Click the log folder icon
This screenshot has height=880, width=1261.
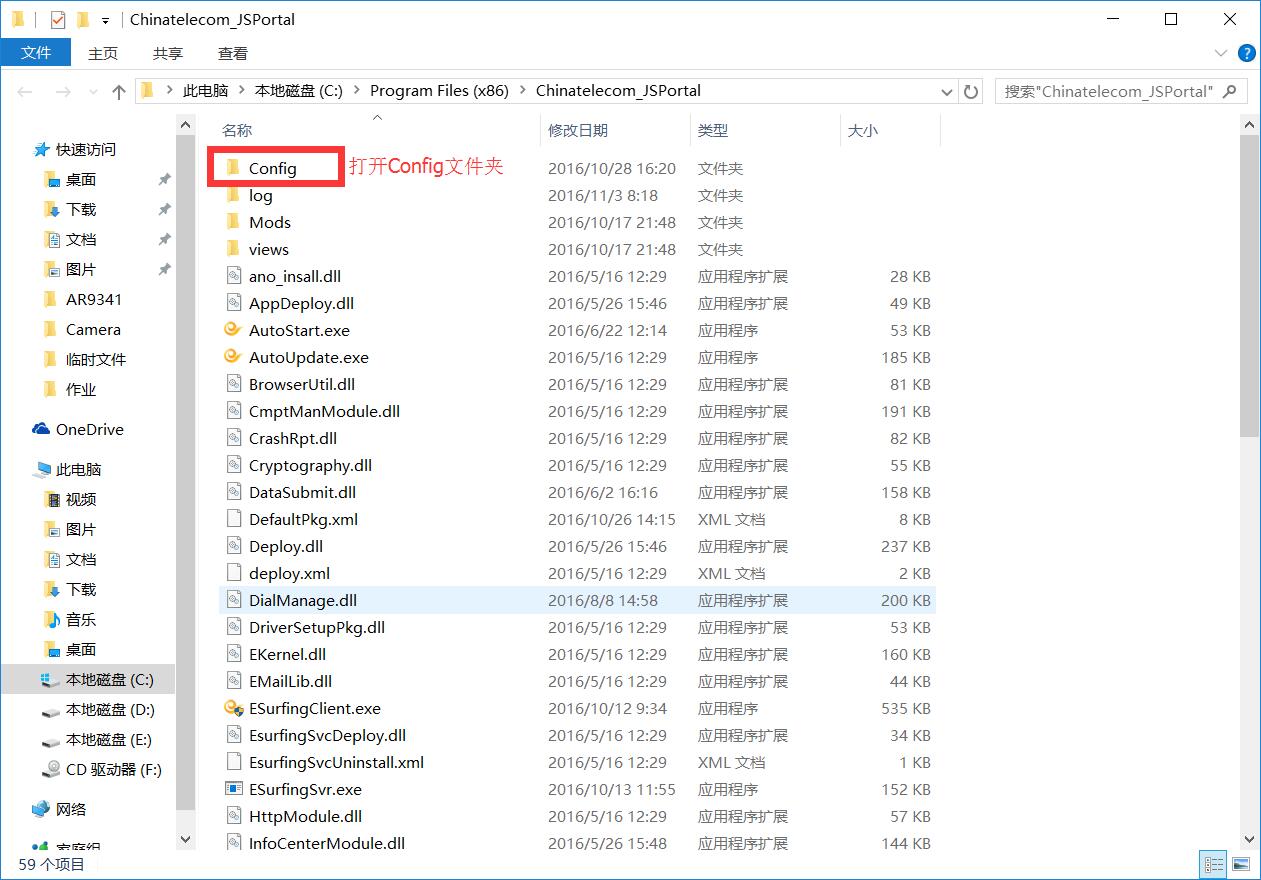click(233, 195)
